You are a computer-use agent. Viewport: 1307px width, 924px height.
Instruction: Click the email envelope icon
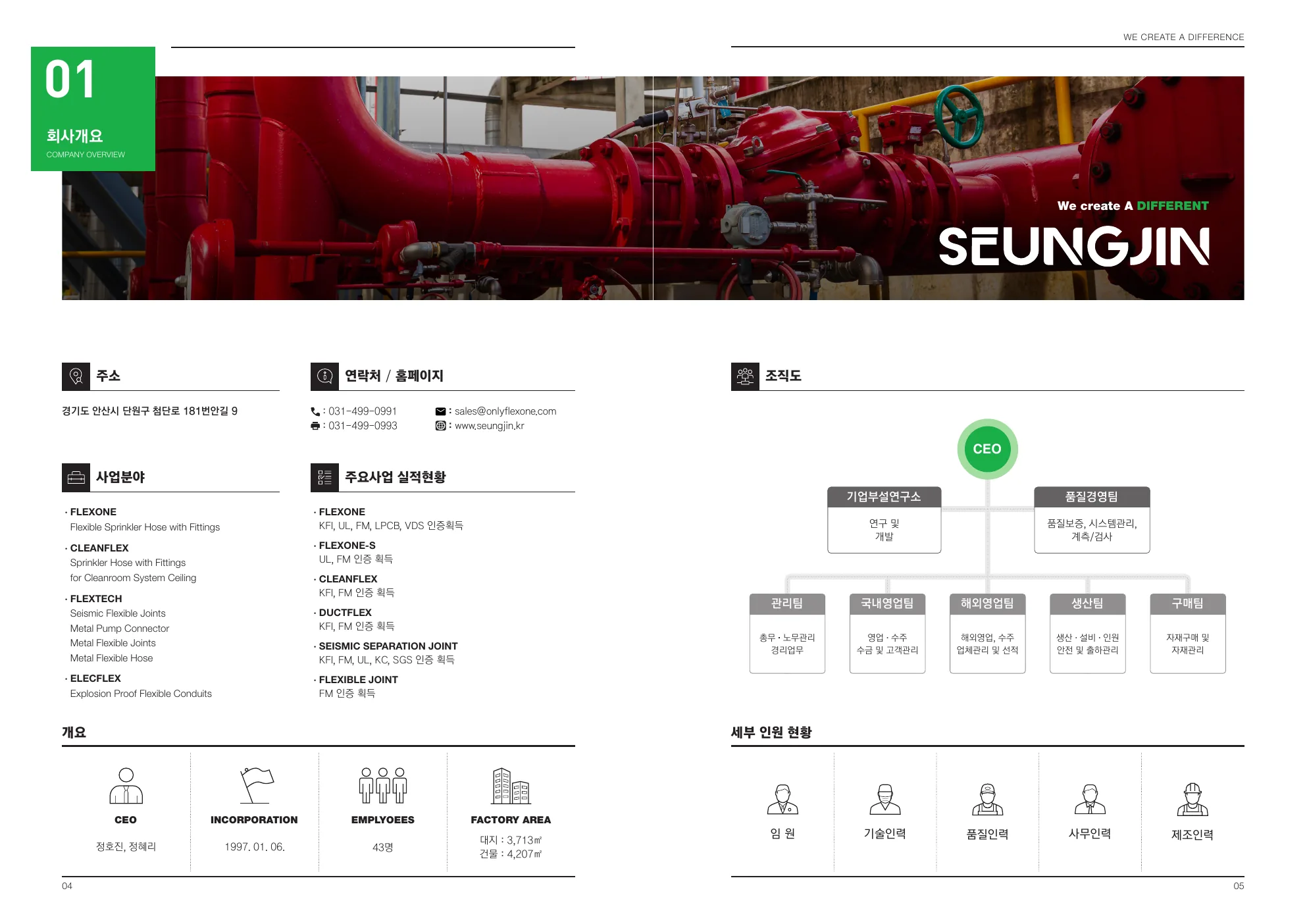tap(440, 411)
